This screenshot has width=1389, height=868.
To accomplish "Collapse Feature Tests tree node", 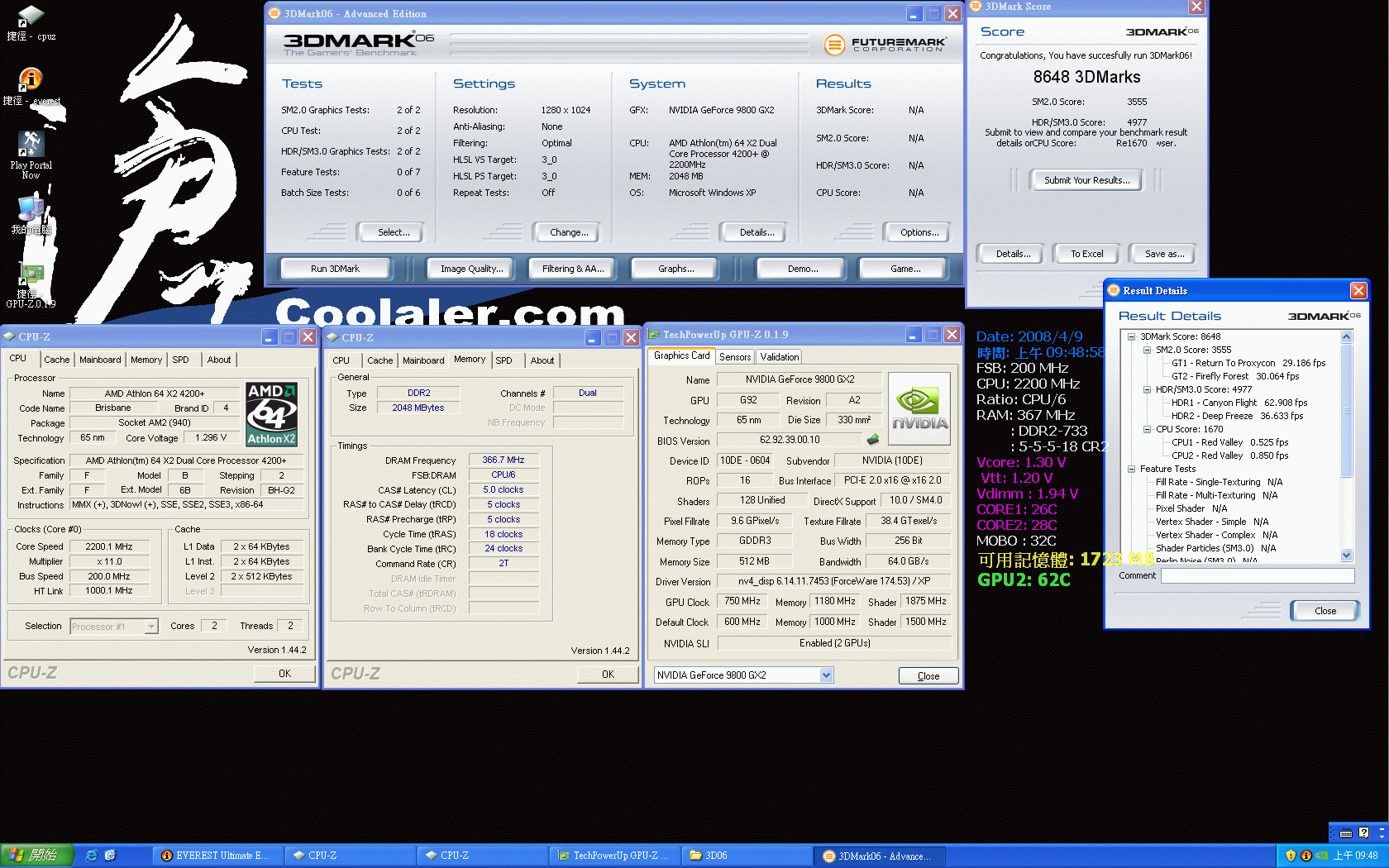I will (1132, 469).
